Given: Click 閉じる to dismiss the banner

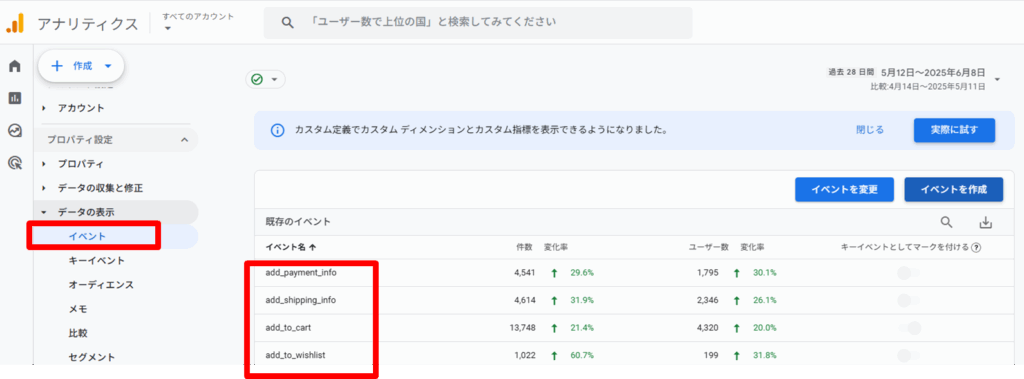Looking at the screenshot, I should [x=870, y=129].
